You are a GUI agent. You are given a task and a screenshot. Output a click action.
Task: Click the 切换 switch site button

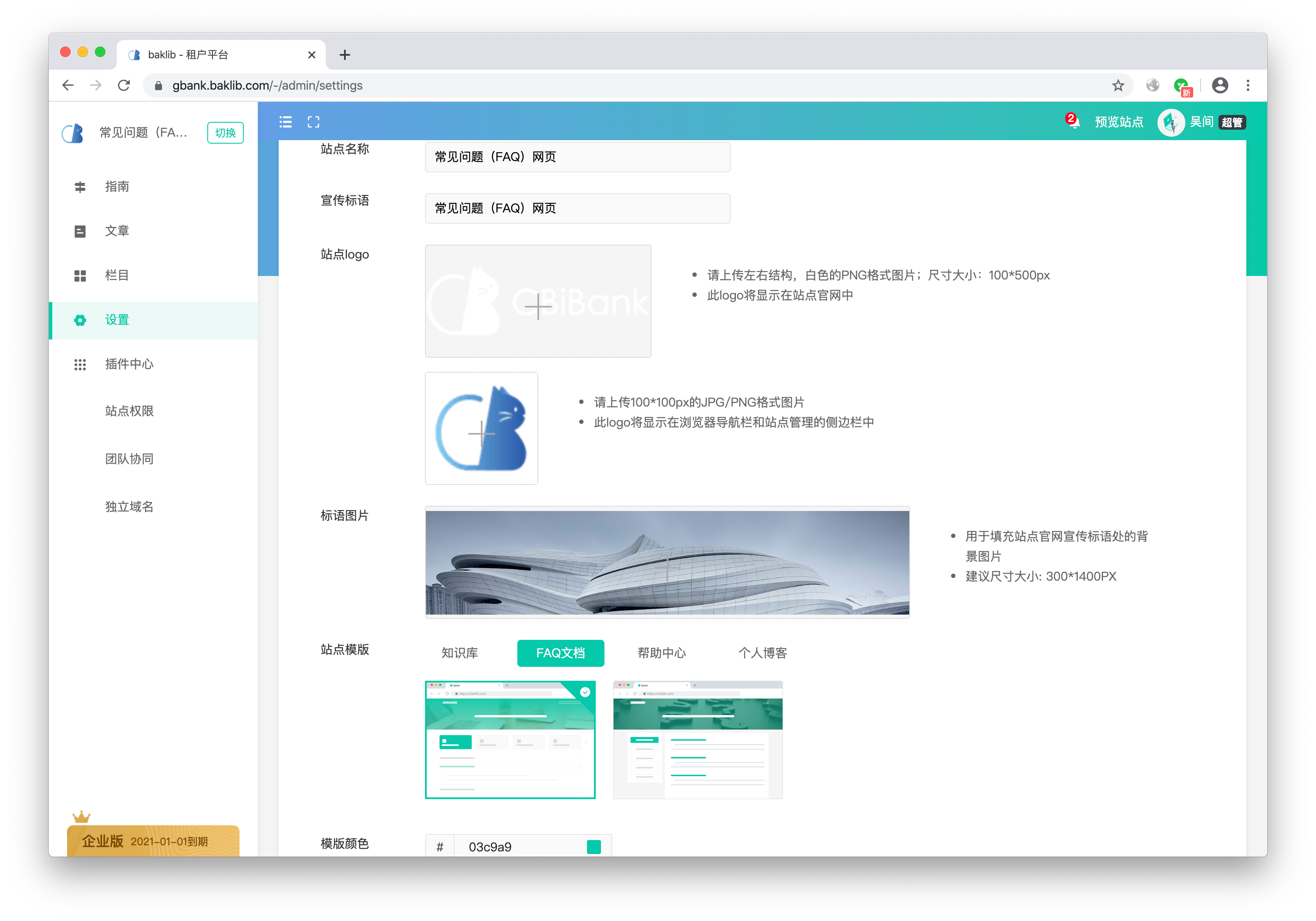[x=225, y=133]
